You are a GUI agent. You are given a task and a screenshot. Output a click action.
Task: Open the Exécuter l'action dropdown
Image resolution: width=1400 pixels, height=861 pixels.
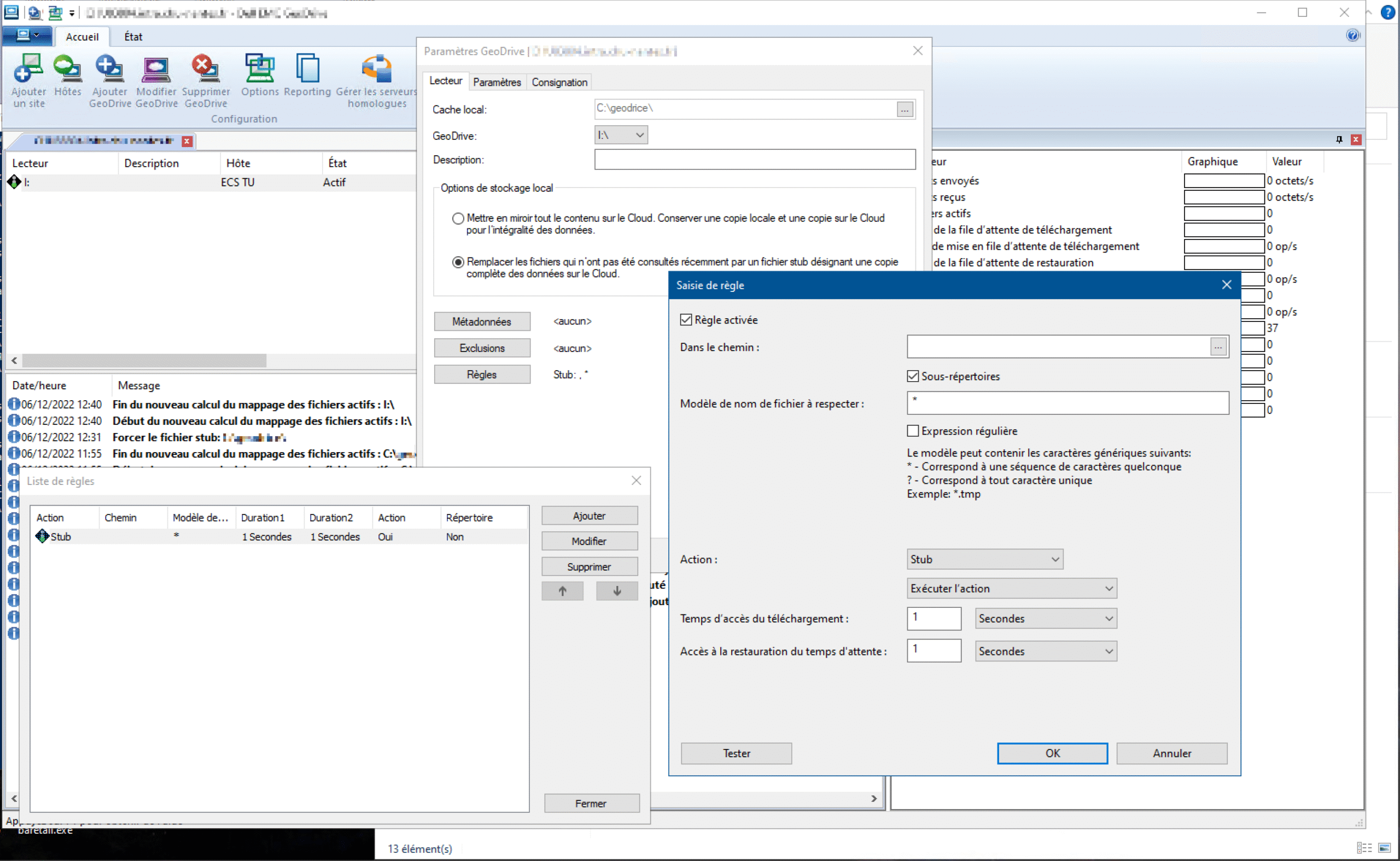pos(1011,588)
